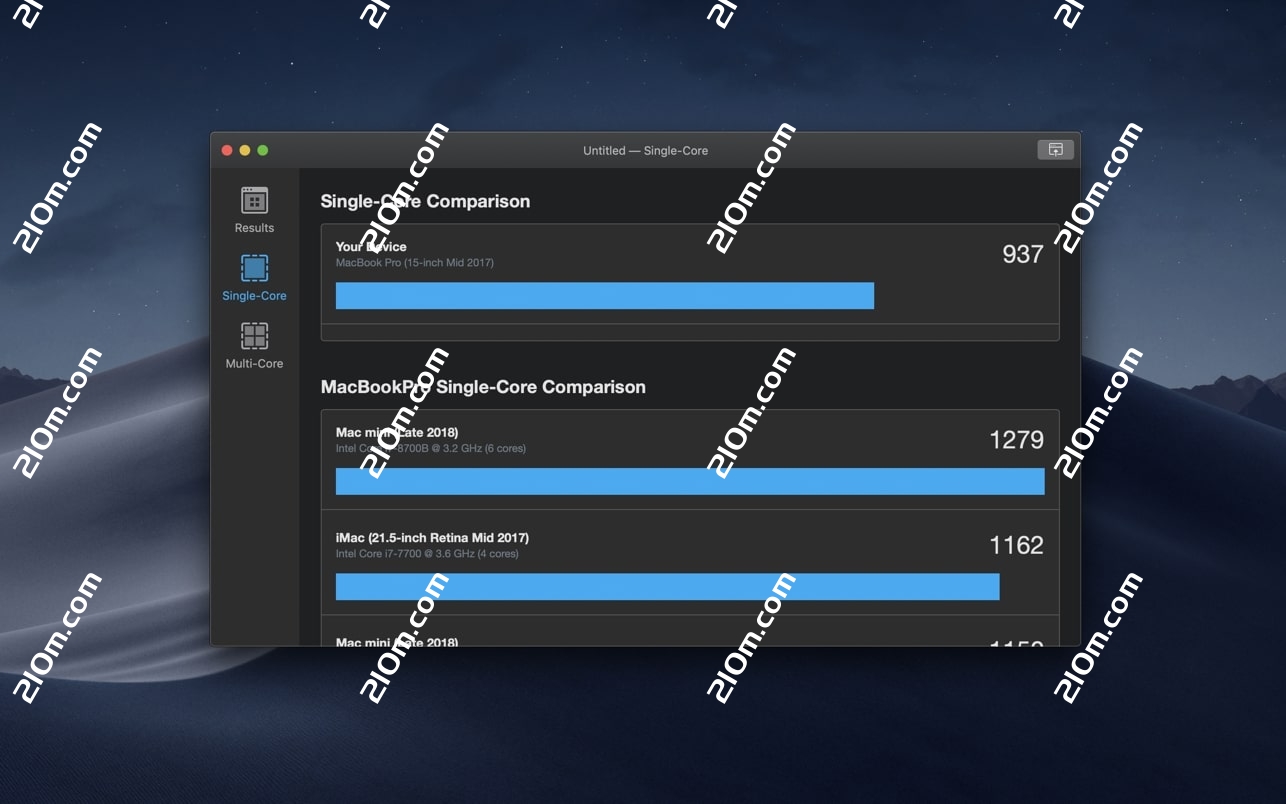The width and height of the screenshot is (1286, 804).
Task: Click the 1162 iMac score
Action: (x=1016, y=545)
